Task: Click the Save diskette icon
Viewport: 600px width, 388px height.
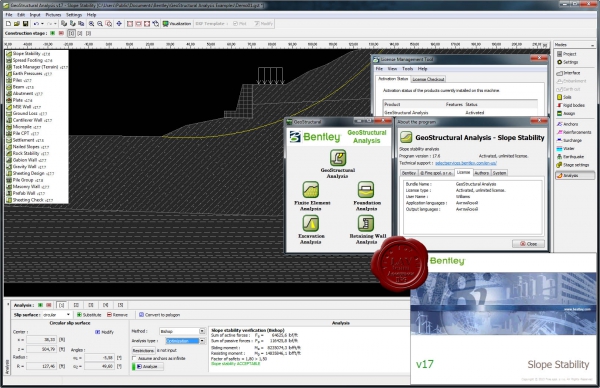Action: click(25, 24)
